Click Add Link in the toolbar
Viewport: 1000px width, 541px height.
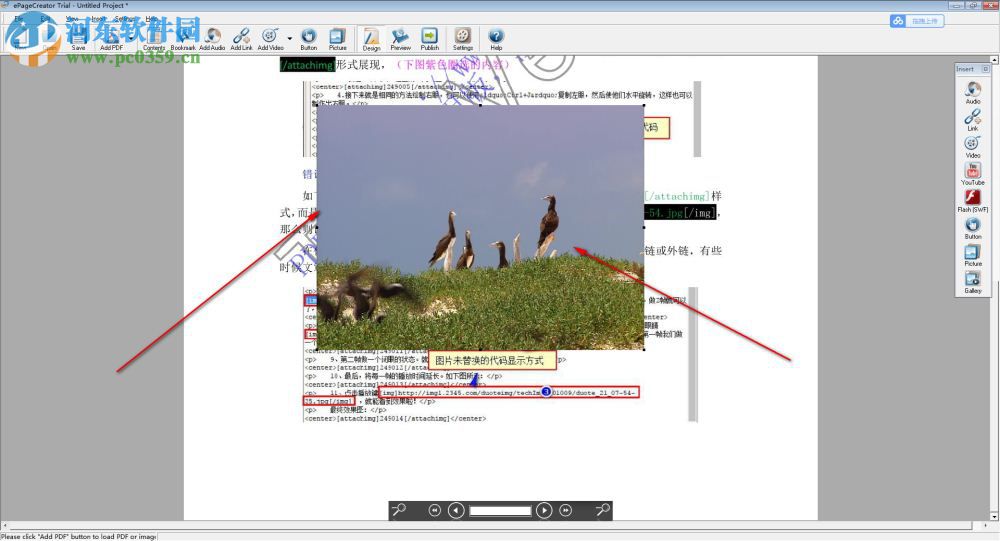coord(241,38)
